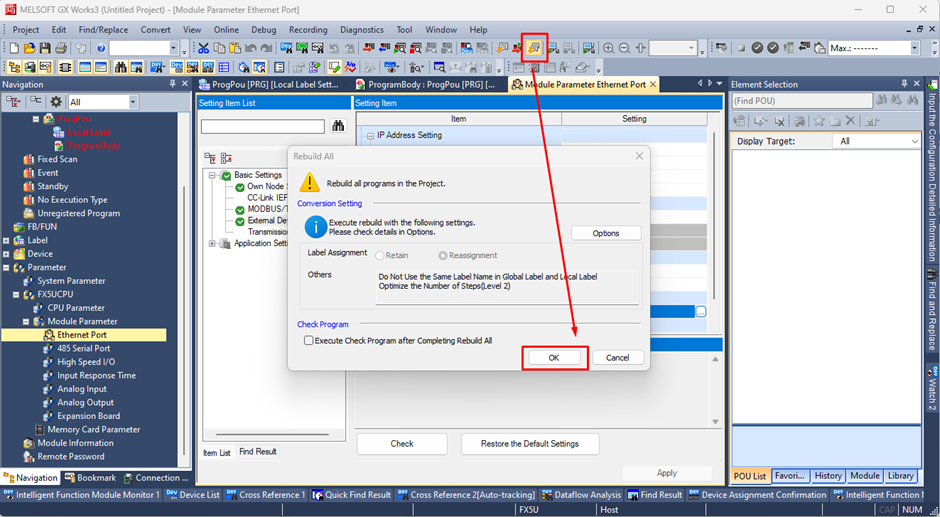940x517 pixels.
Task: Switch to the Bookmark tab
Action: pos(90,478)
